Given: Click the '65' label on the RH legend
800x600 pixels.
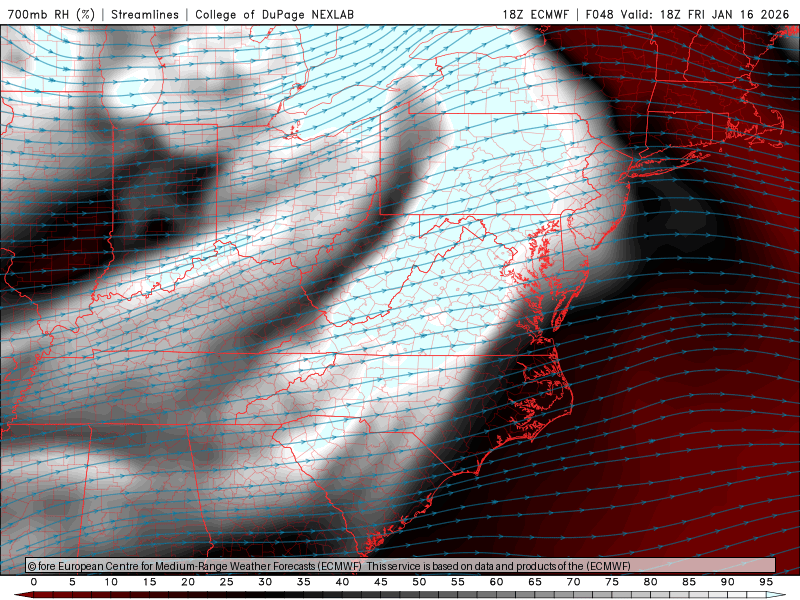Looking at the screenshot, I should (535, 582).
